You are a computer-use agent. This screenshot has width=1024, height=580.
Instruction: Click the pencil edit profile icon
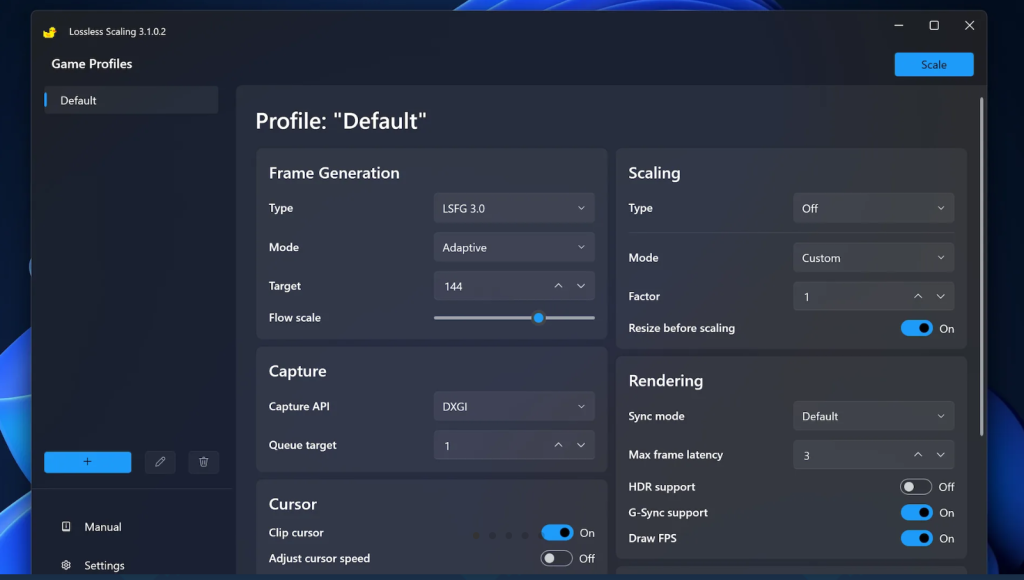[x=160, y=462]
